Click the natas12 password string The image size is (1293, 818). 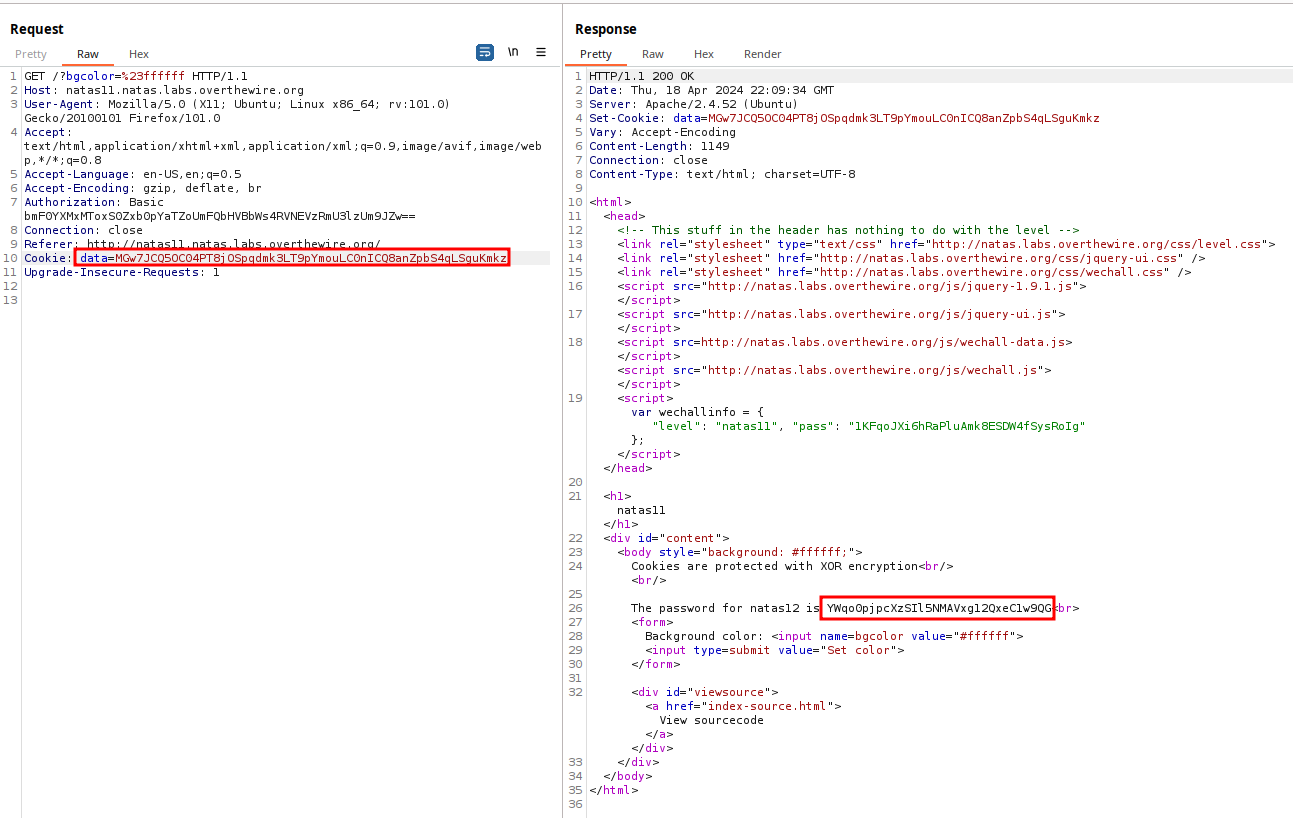(x=939, y=608)
